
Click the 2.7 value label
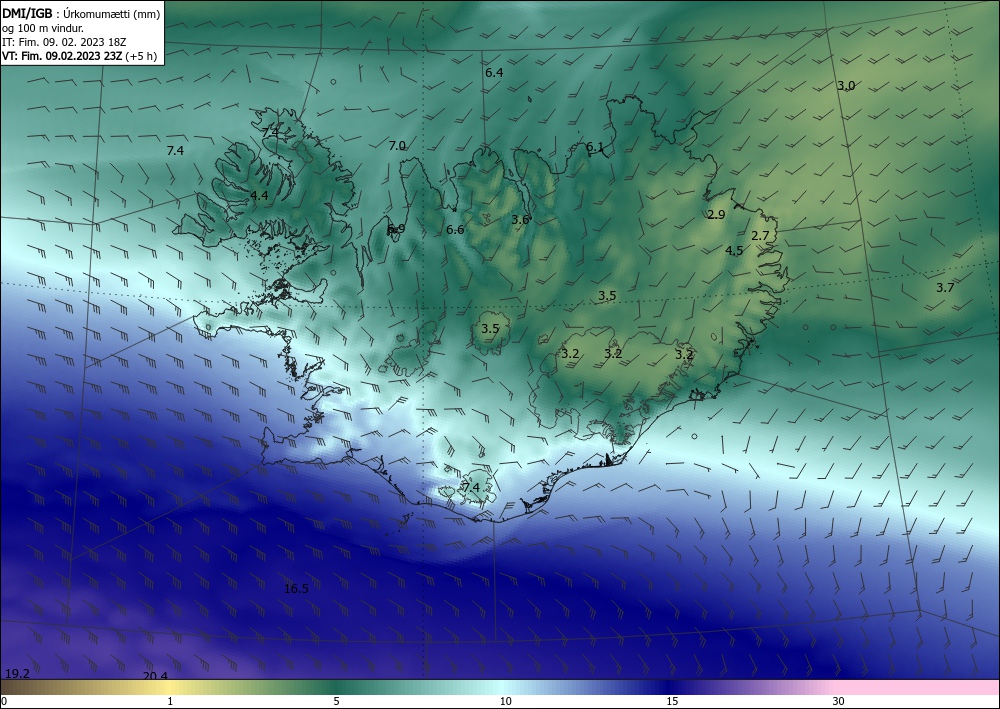[x=760, y=235]
